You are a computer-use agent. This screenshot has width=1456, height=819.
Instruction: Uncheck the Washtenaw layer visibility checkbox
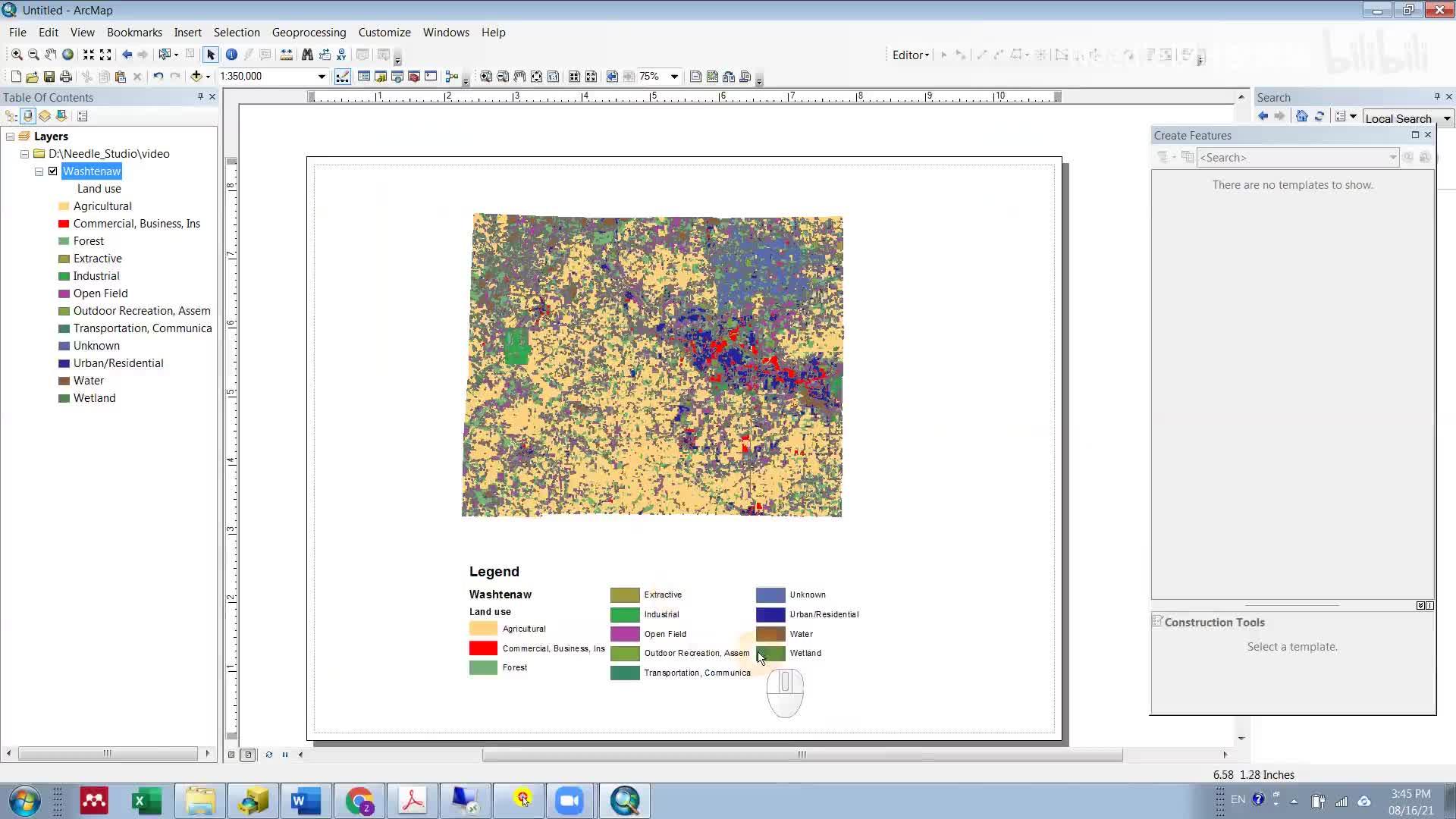53,171
